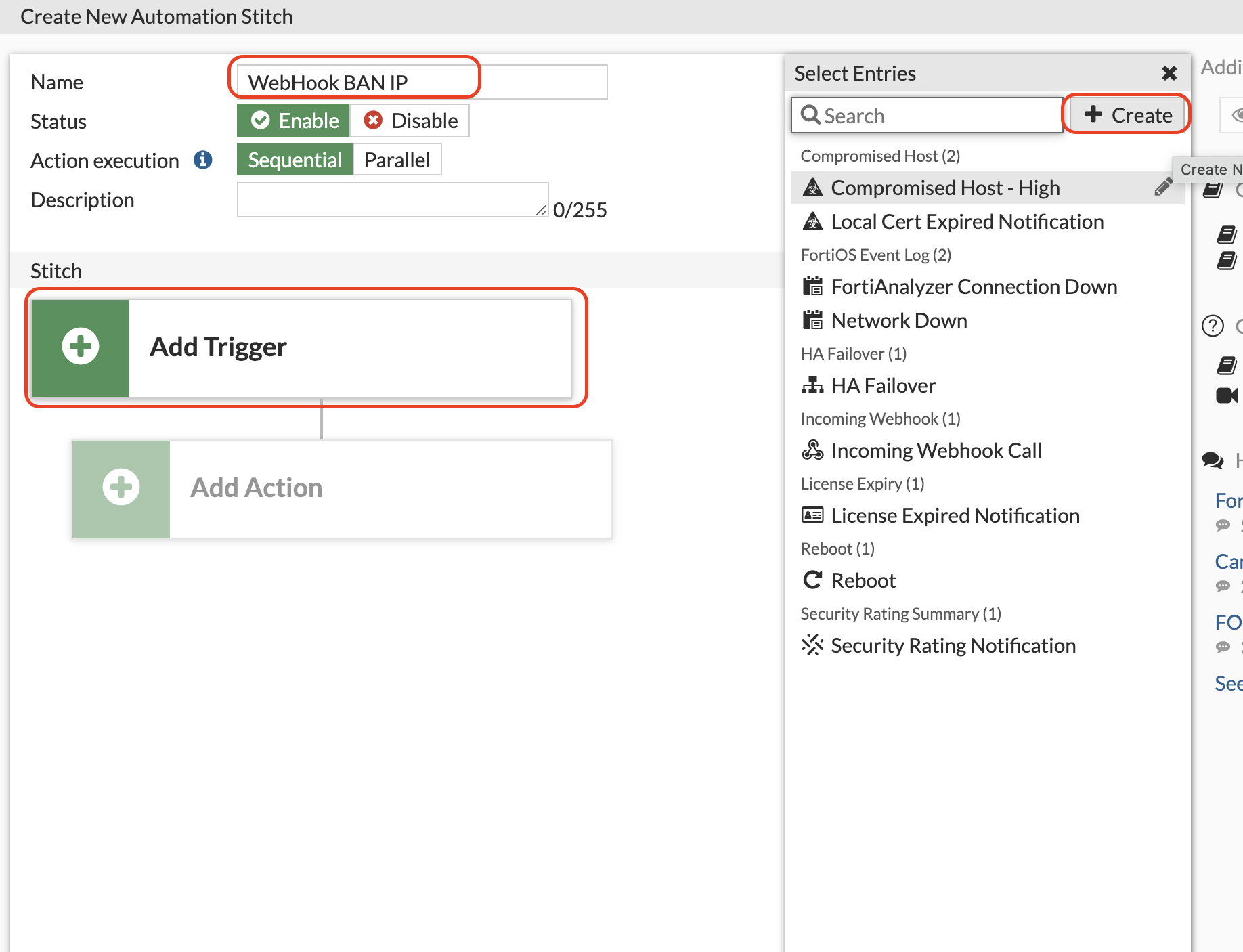This screenshot has height=952, width=1243.
Task: Select the HA Failover trigger entry
Action: 882,385
